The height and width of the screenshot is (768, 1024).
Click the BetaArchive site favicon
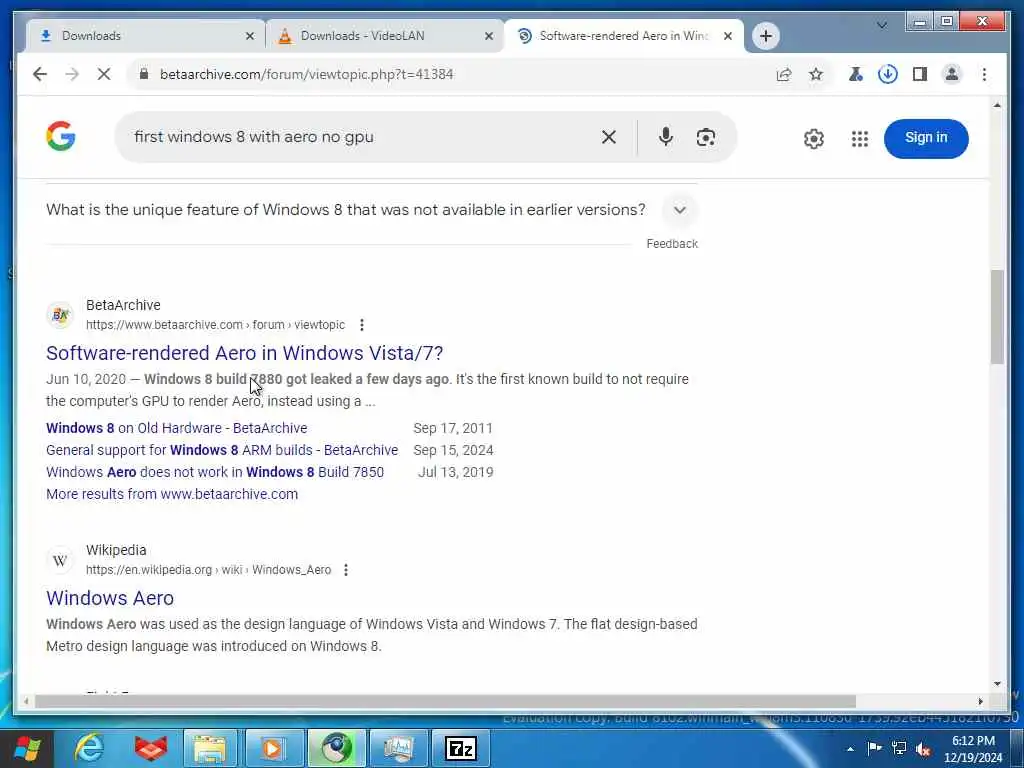click(x=60, y=315)
